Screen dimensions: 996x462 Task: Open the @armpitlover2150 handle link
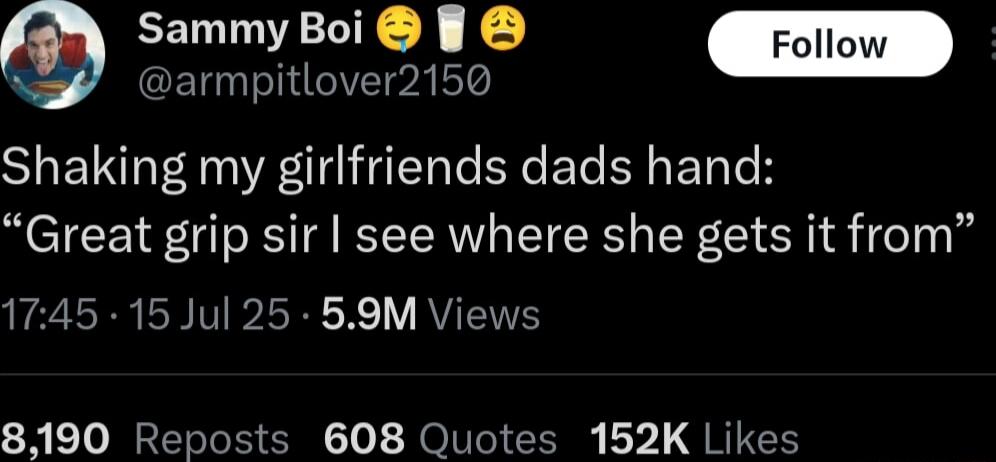pyautogui.click(x=314, y=82)
